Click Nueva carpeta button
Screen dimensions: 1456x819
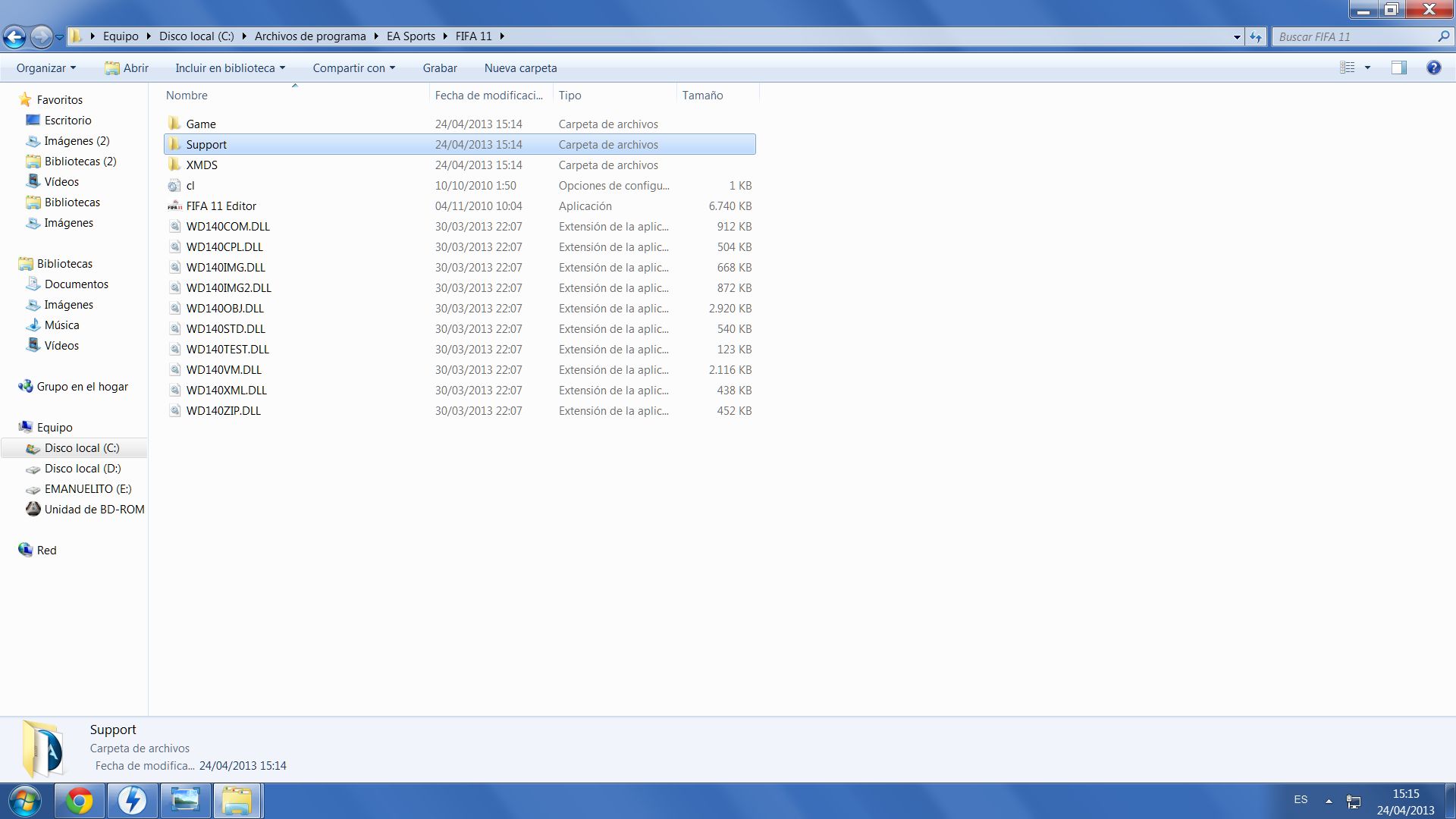(x=520, y=67)
